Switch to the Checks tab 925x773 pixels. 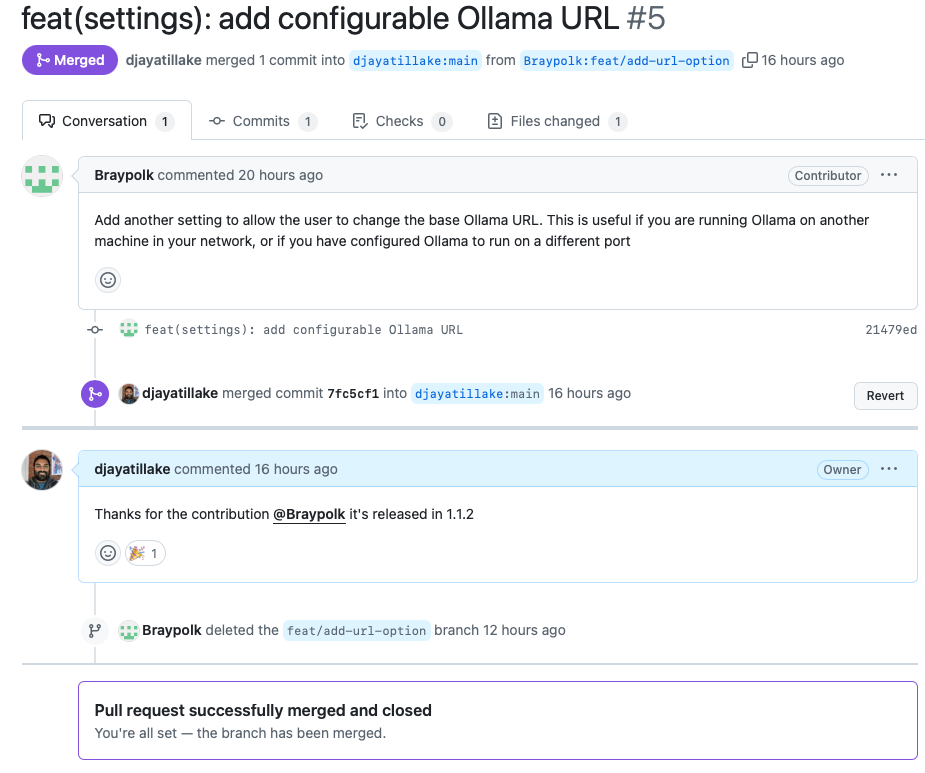[402, 121]
